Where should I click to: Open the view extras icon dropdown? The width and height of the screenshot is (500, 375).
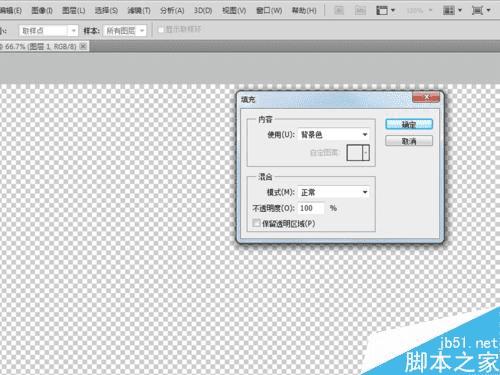coord(385,10)
